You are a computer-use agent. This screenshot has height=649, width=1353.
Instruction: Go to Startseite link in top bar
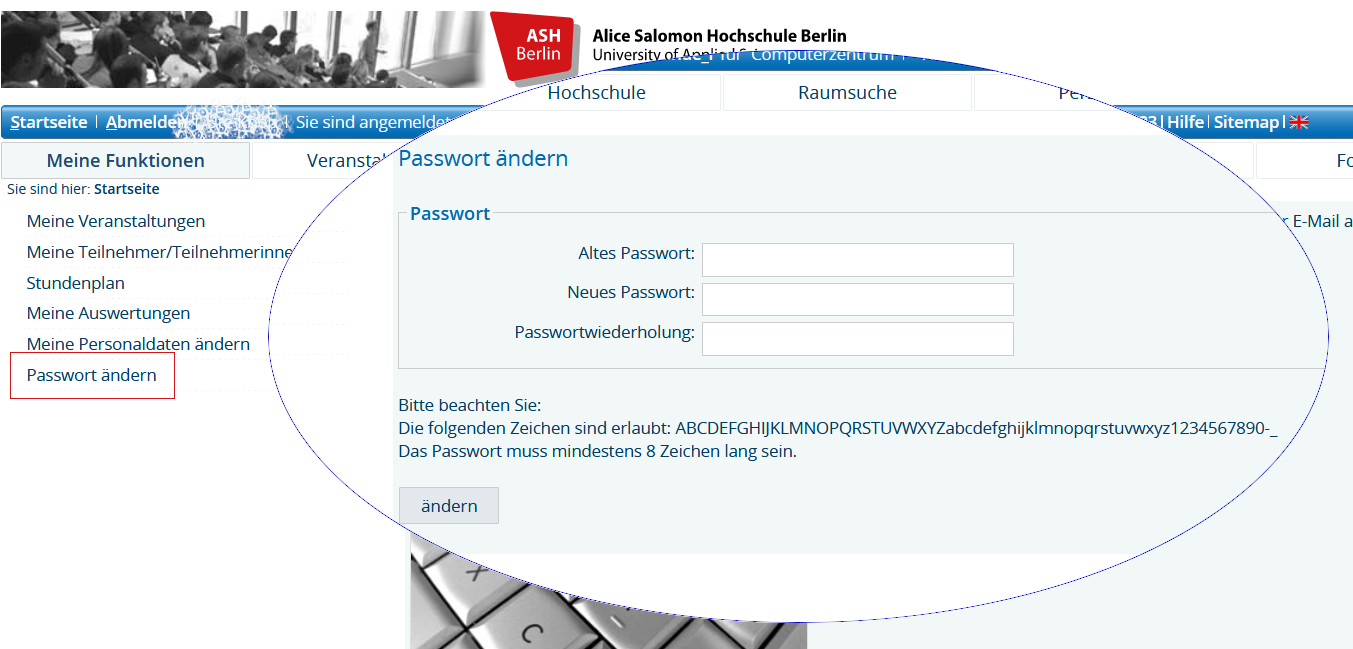pos(49,122)
